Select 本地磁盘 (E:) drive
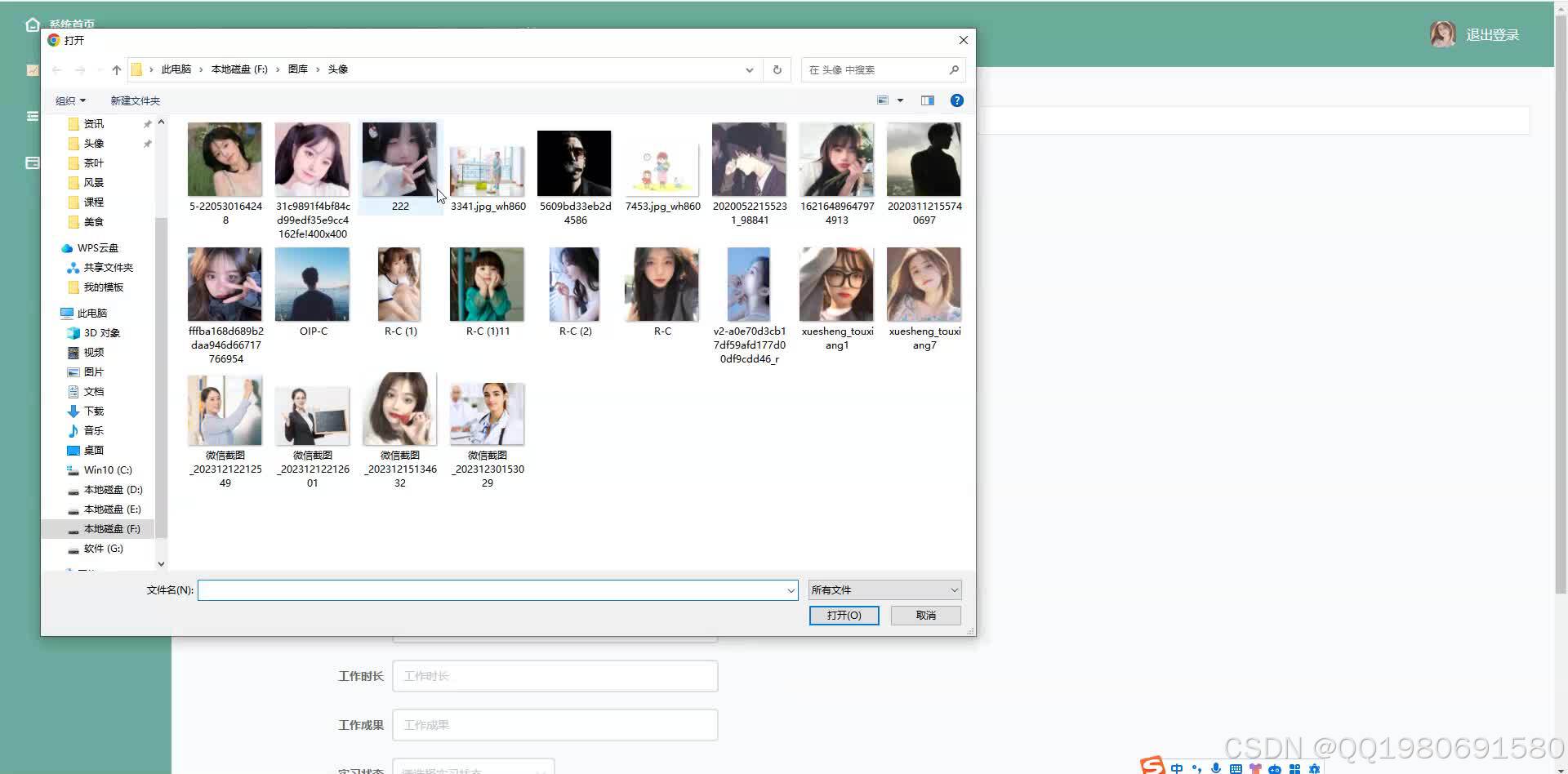1568x774 pixels. [x=113, y=509]
